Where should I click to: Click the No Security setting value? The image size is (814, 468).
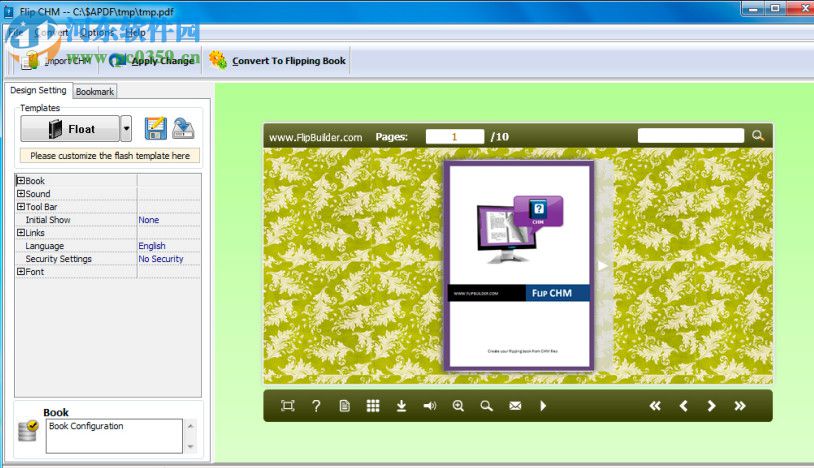click(x=161, y=258)
